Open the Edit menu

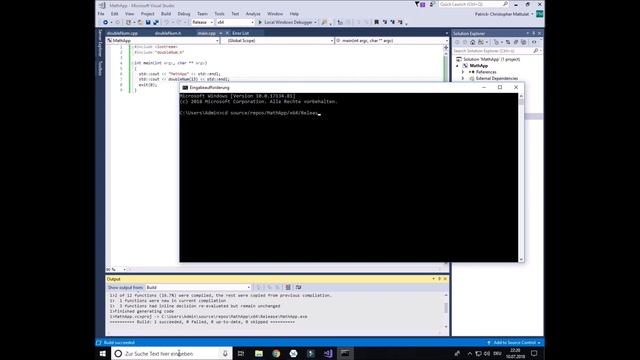(115, 14)
